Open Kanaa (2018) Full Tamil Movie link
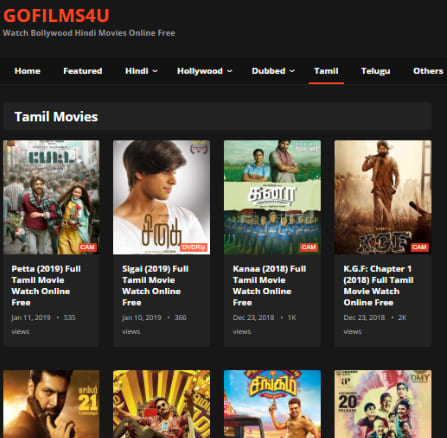The image size is (447, 438). tap(269, 286)
